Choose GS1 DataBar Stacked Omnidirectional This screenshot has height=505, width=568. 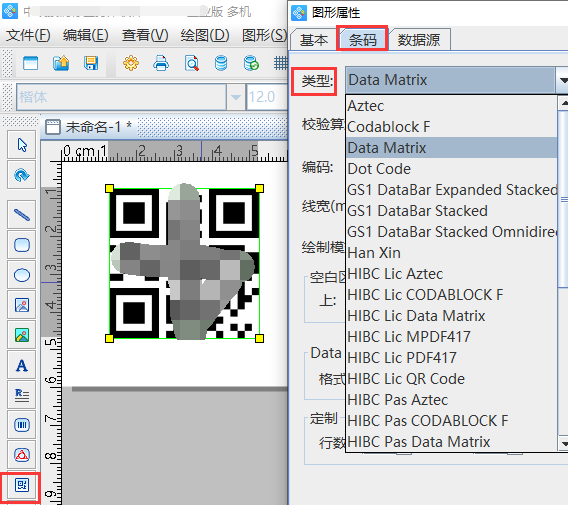click(x=451, y=232)
